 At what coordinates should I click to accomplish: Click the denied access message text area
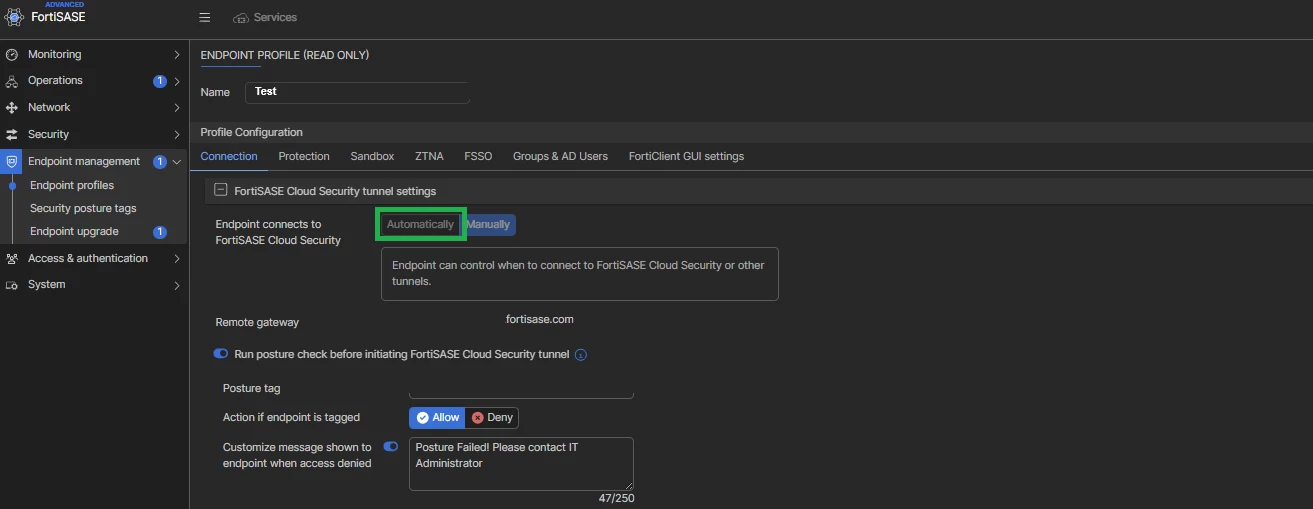coord(521,463)
